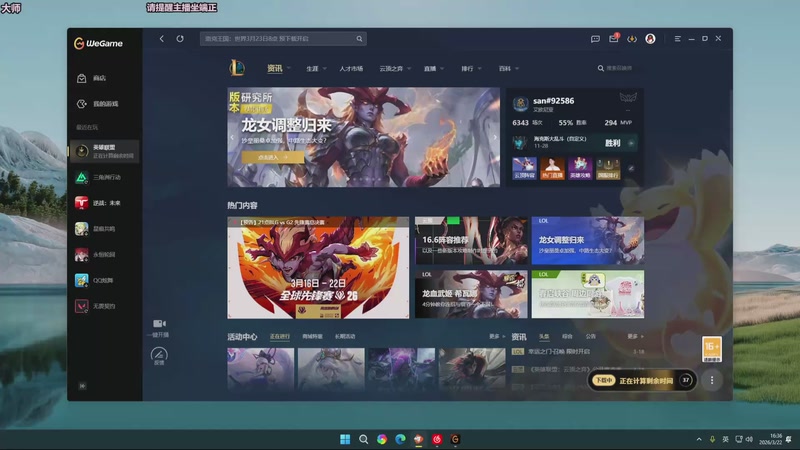Select 无畏契约 game in the sidebar
Image resolution: width=800 pixels, height=450 pixels.
[104, 306]
